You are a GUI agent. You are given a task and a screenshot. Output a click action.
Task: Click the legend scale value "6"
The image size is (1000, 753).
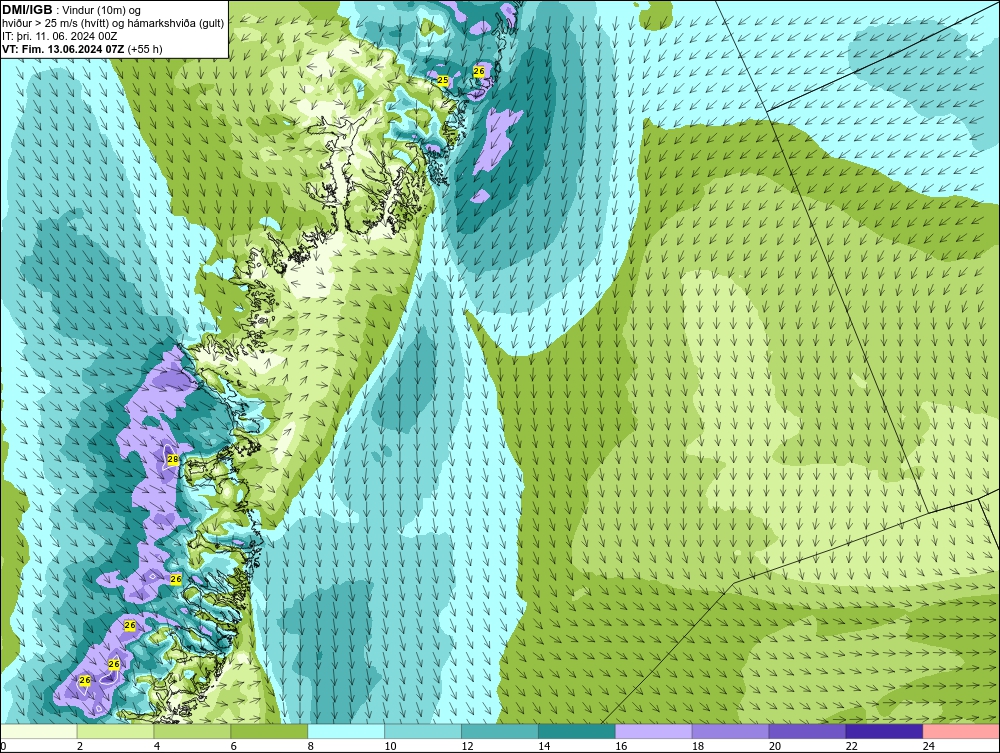(x=233, y=746)
